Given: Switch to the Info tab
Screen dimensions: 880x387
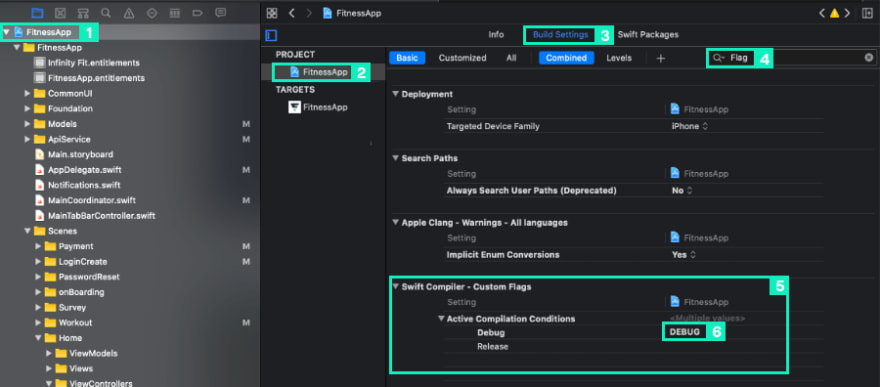Looking at the screenshot, I should (x=496, y=35).
